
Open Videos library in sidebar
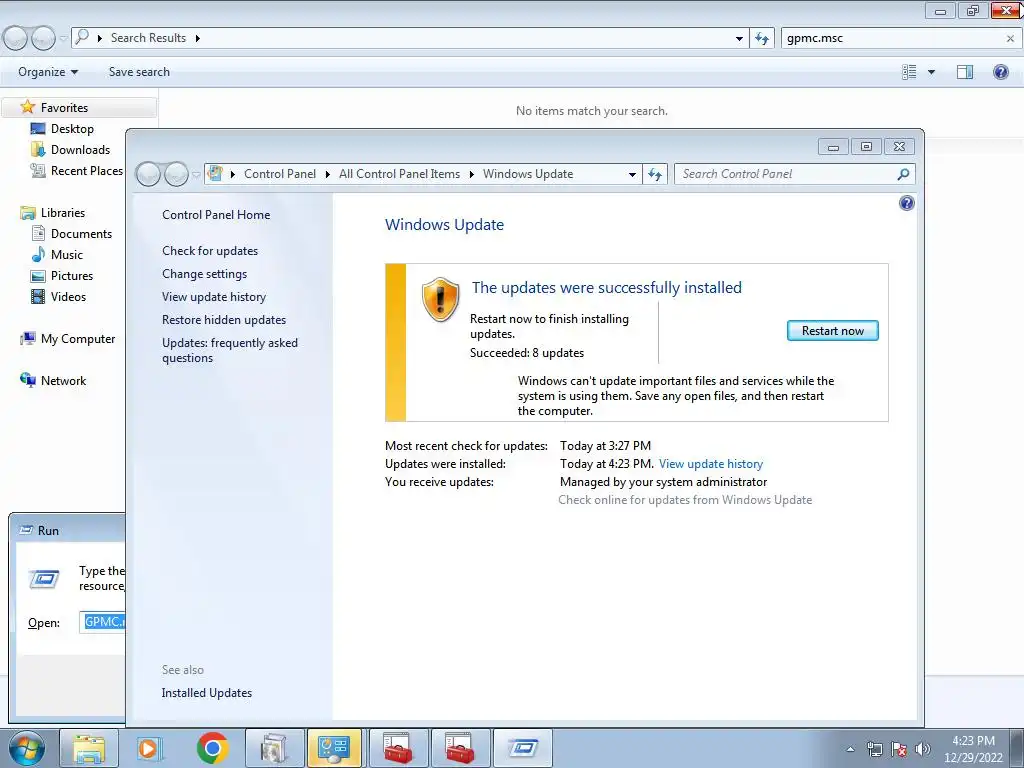(x=68, y=296)
